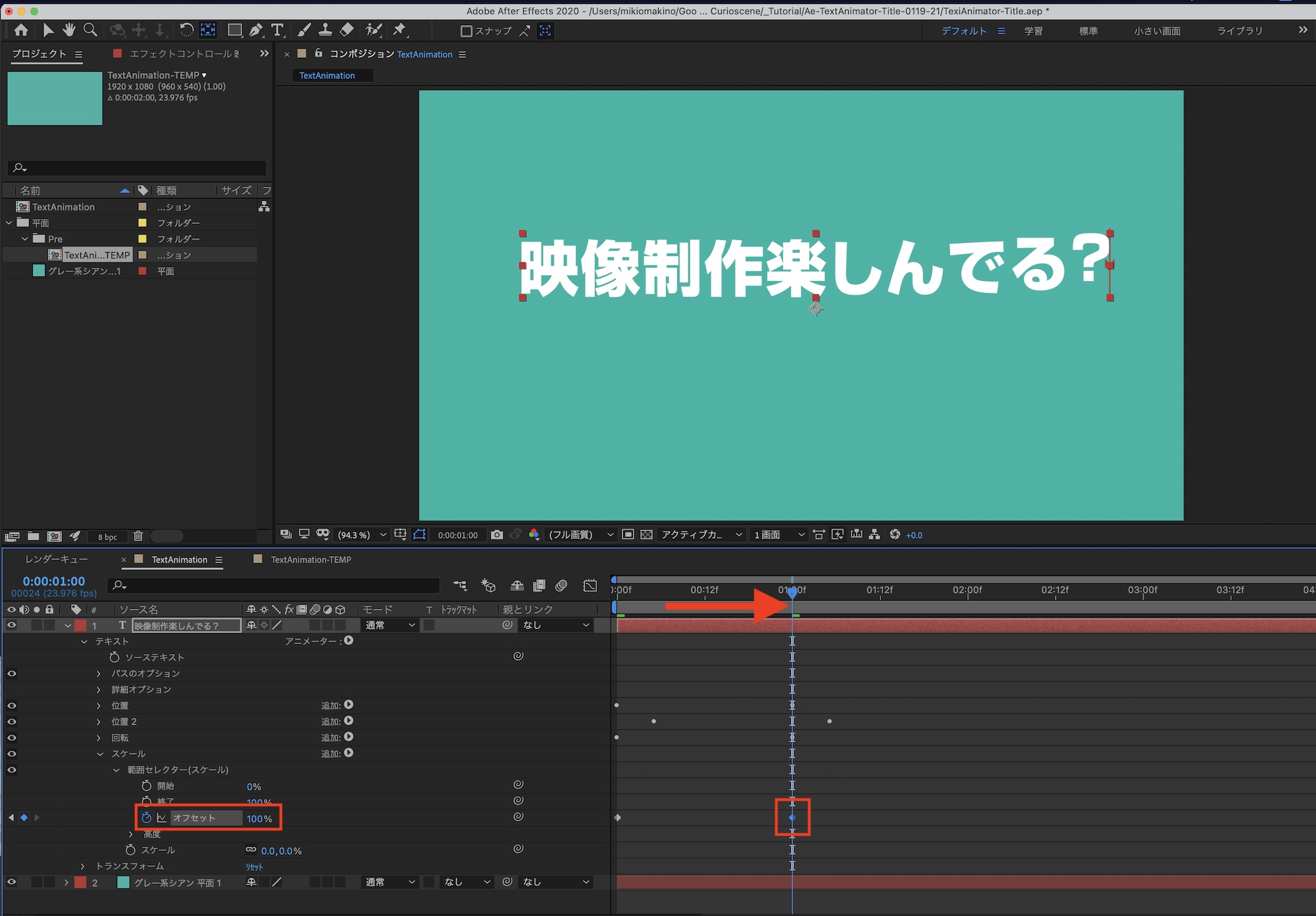Select the Zoom magnifier tool
Viewport: 1316px width, 916px height.
click(x=90, y=30)
